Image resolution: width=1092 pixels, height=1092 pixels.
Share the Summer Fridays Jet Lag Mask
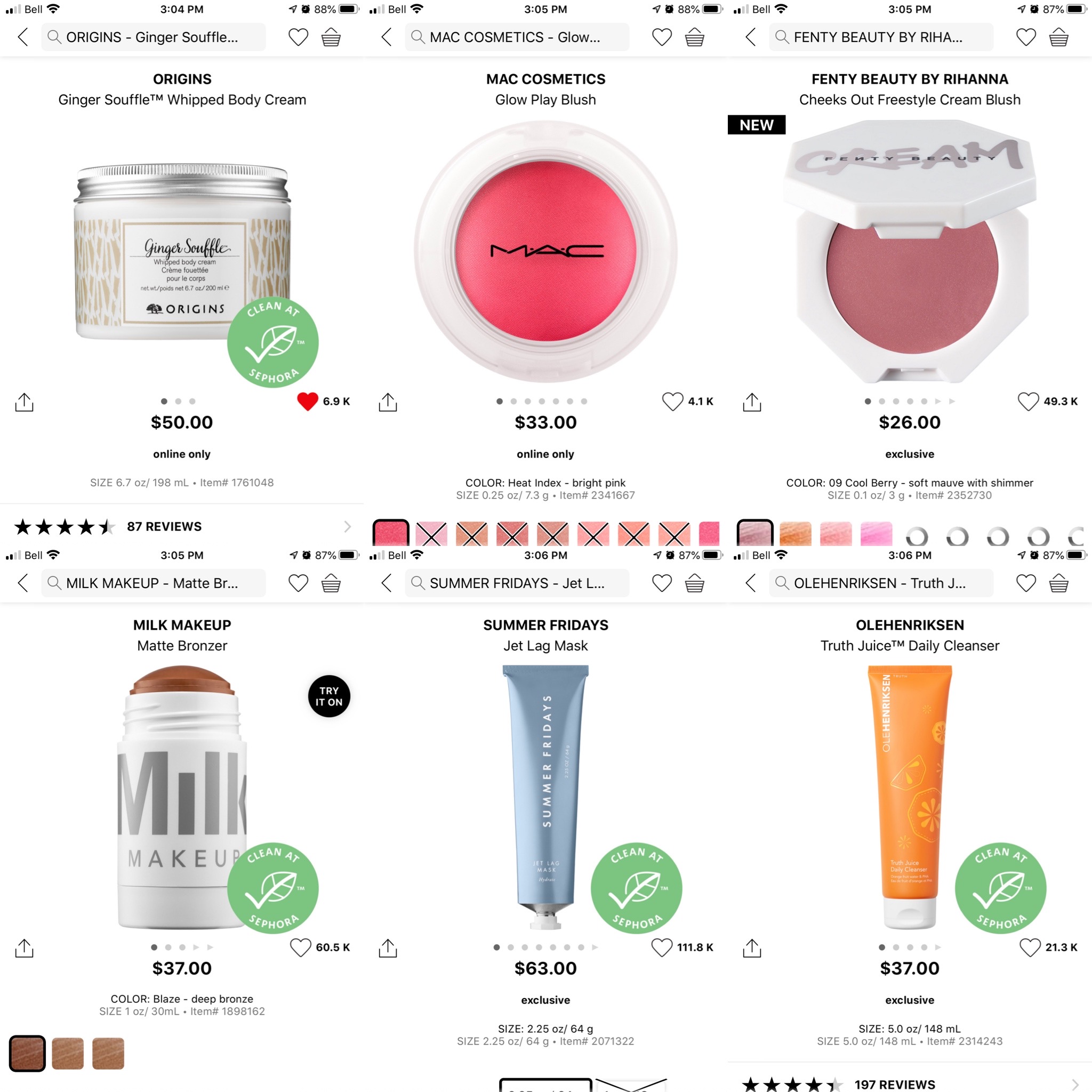pos(388,948)
